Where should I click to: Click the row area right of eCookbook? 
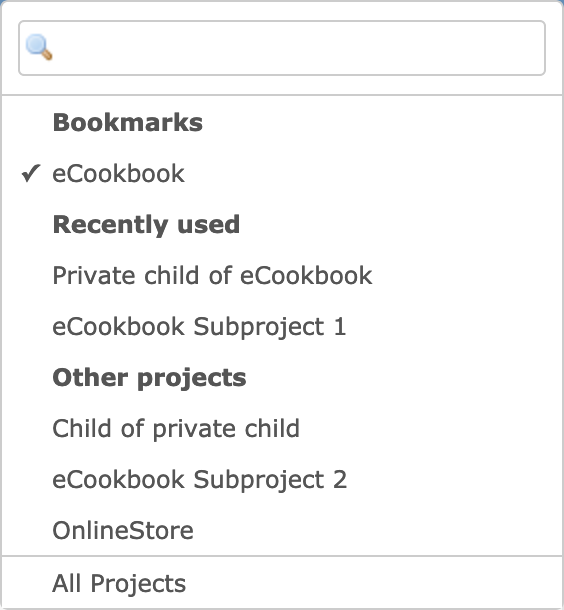click(x=373, y=174)
